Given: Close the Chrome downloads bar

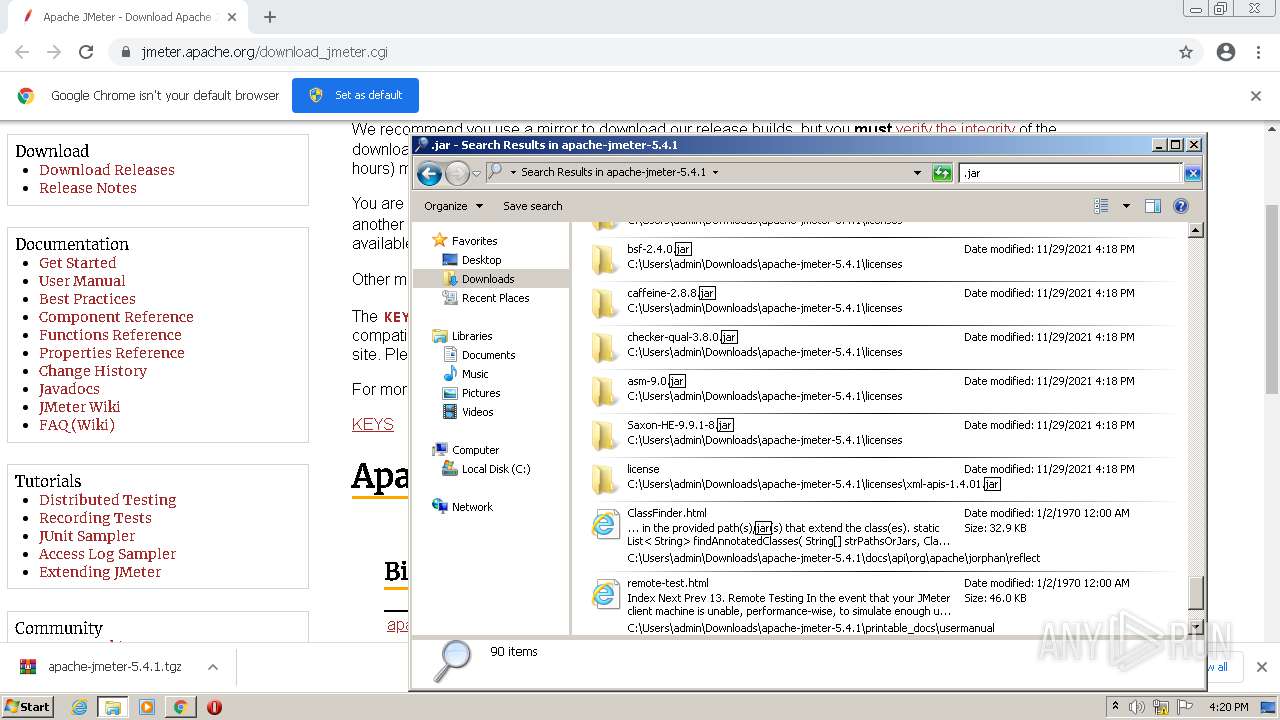Looking at the screenshot, I should [1261, 667].
